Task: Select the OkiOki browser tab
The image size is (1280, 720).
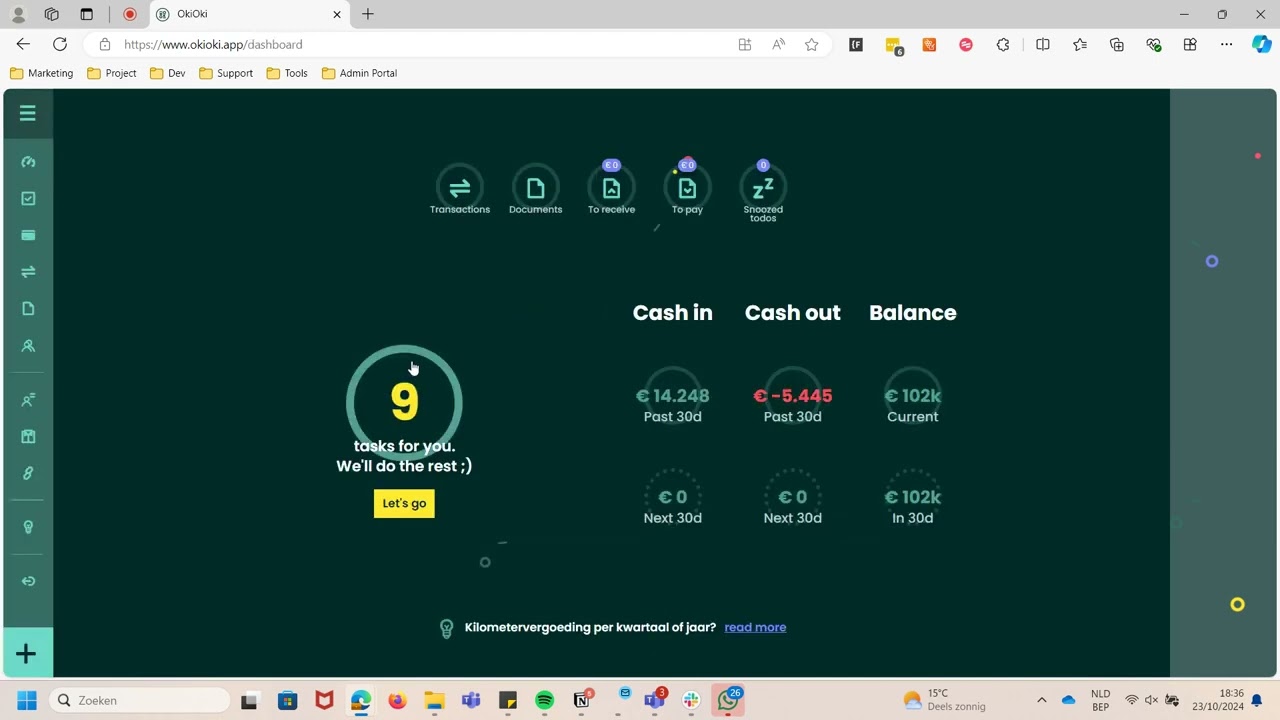Action: pos(248,14)
